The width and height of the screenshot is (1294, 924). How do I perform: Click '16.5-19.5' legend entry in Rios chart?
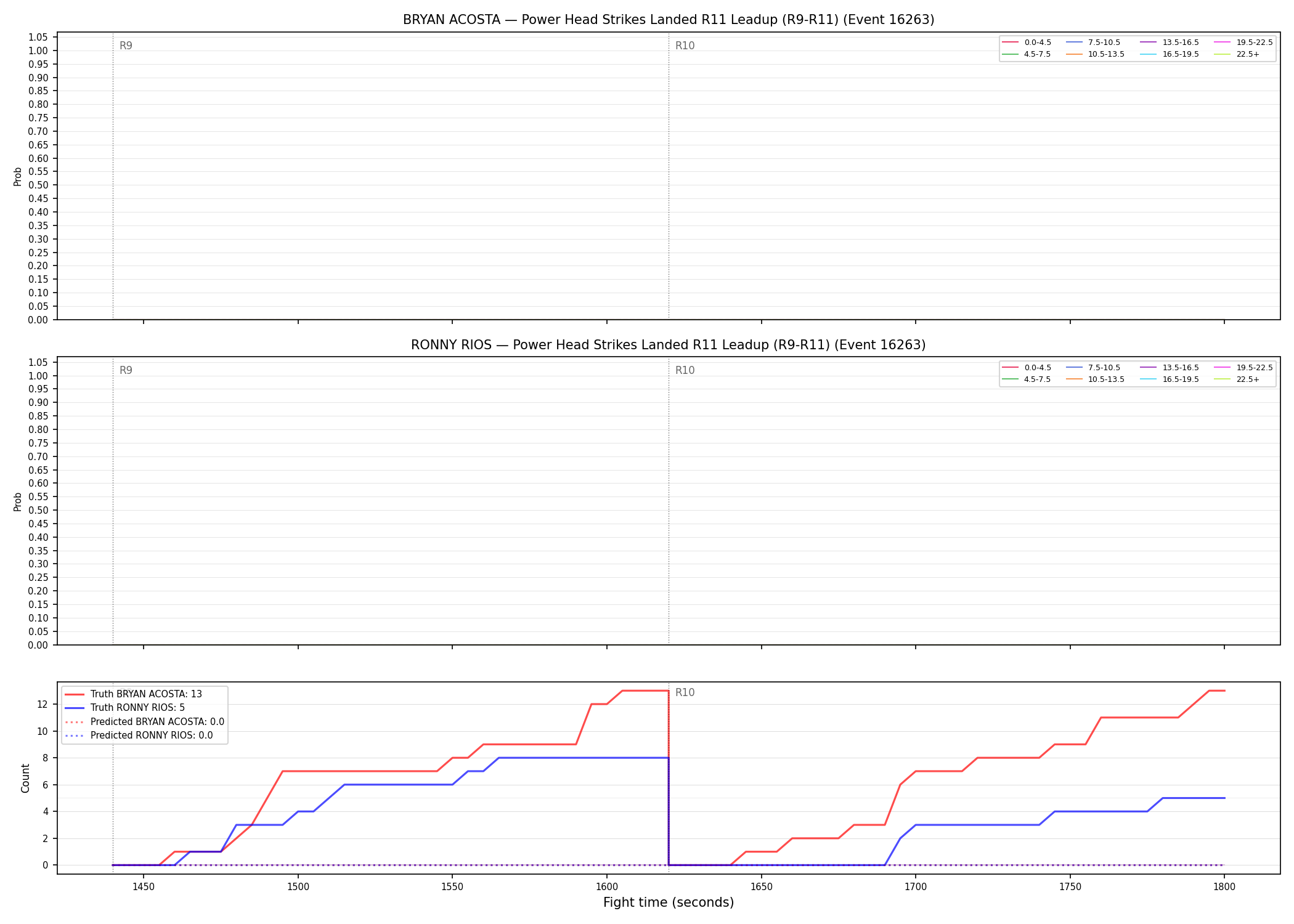click(x=1170, y=379)
